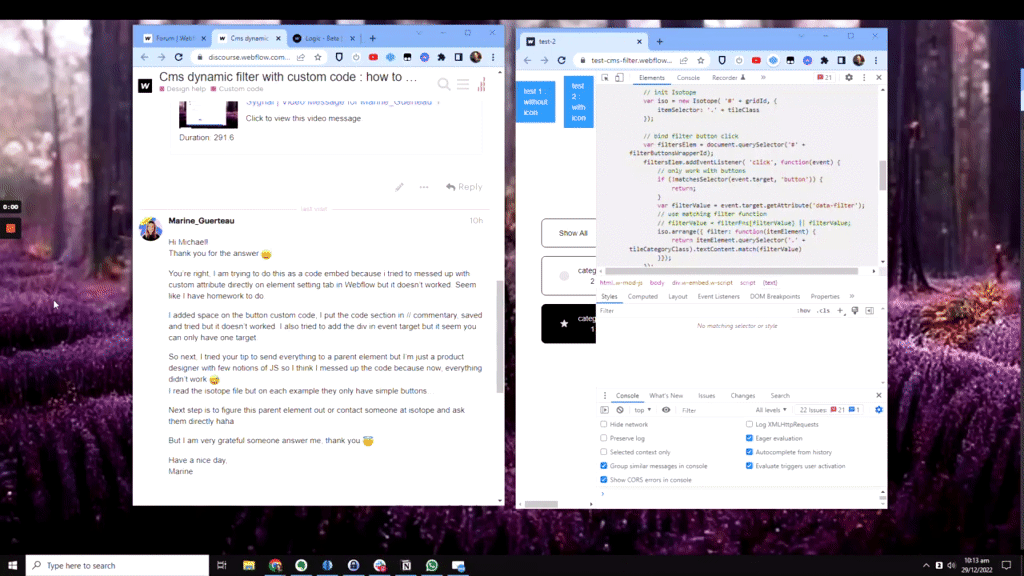Open element classes with the .cls icon
This screenshot has height=576, width=1024.
point(824,310)
